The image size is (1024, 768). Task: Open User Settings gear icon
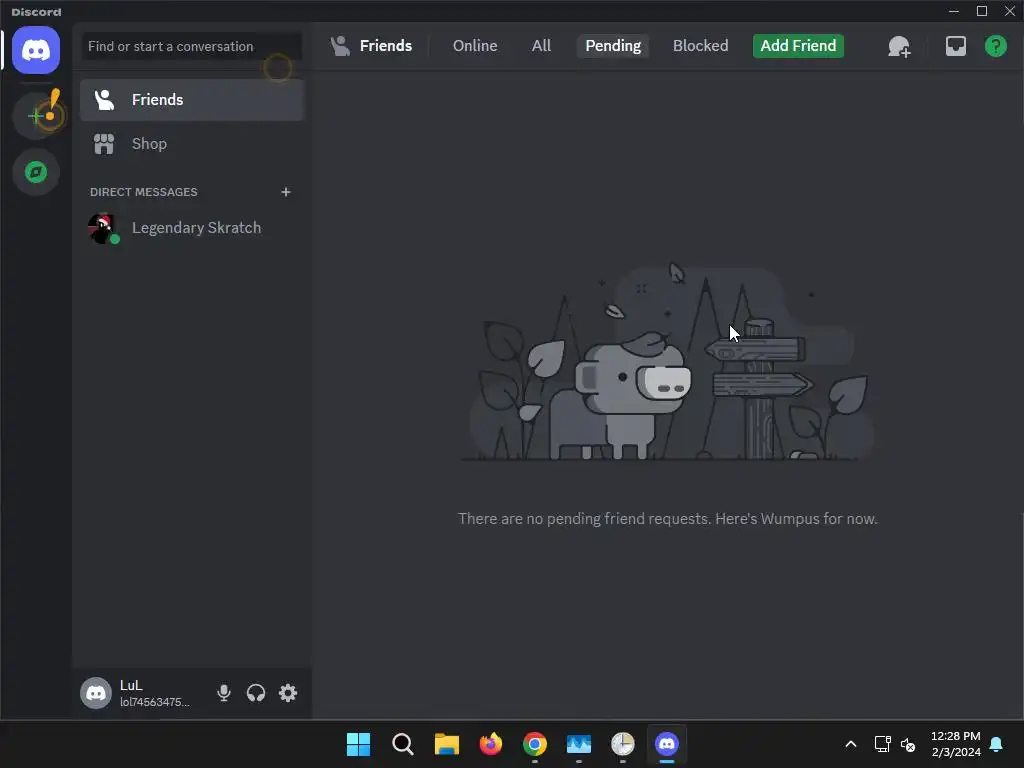click(x=288, y=693)
